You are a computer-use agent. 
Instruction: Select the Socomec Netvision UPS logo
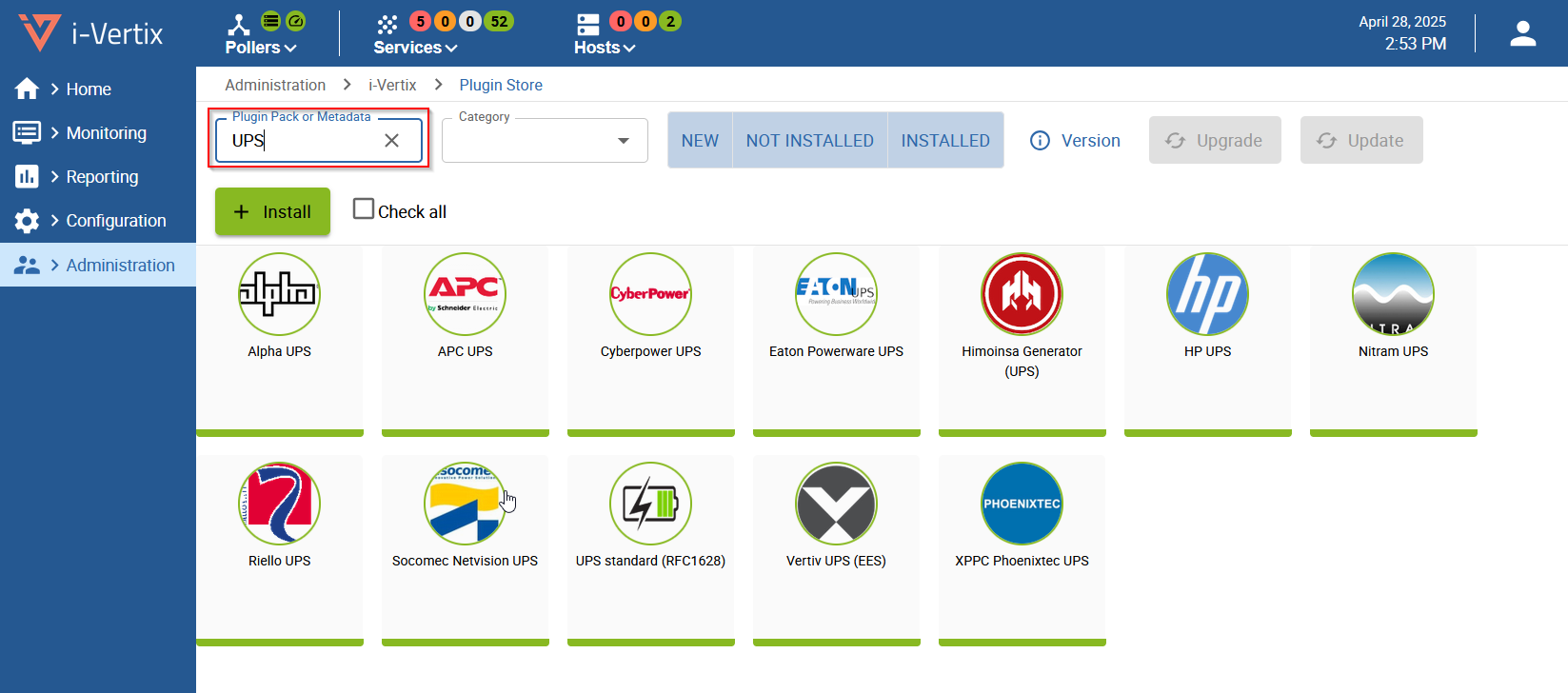pos(465,504)
